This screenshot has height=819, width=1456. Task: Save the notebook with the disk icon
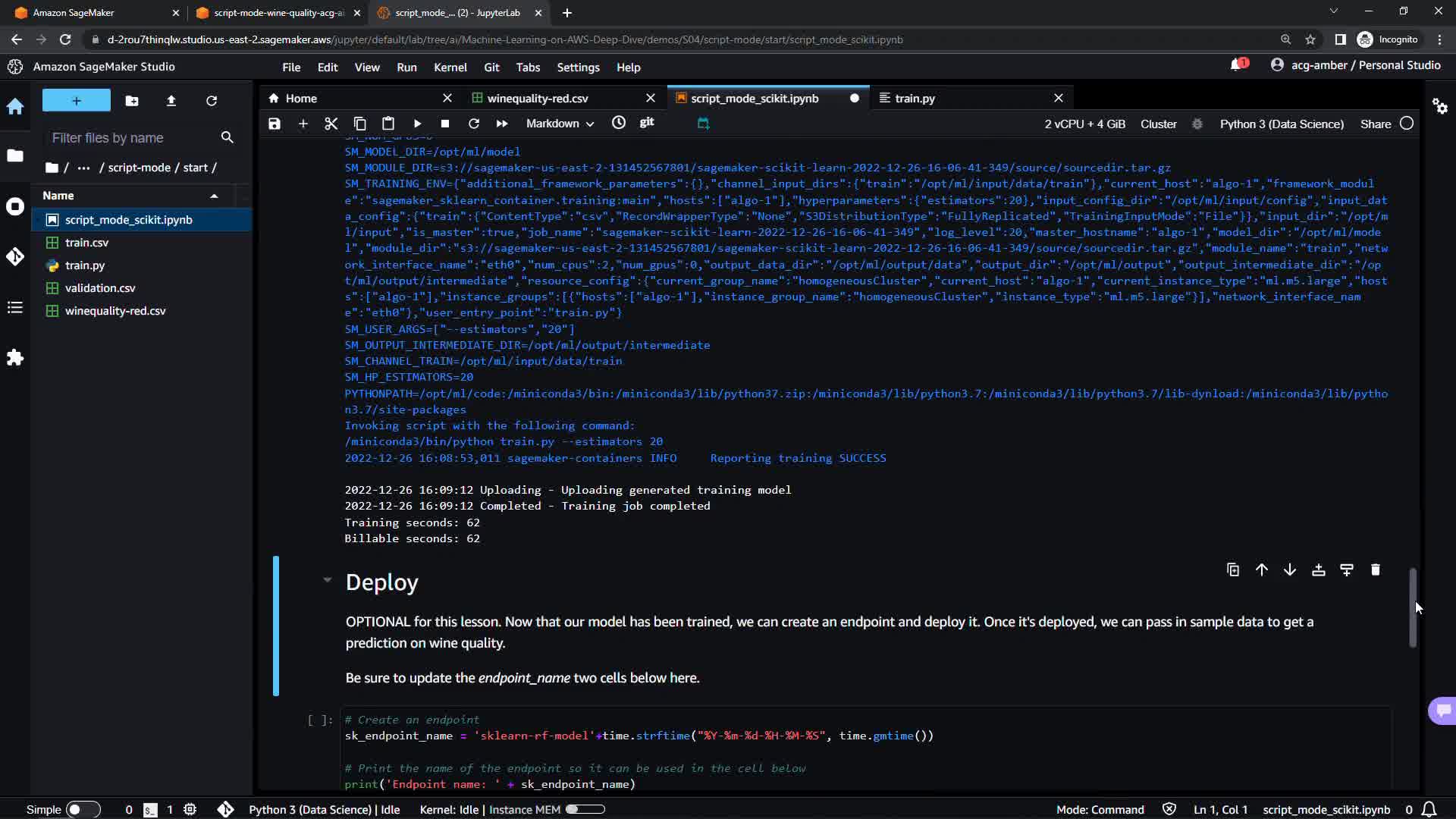tap(275, 124)
